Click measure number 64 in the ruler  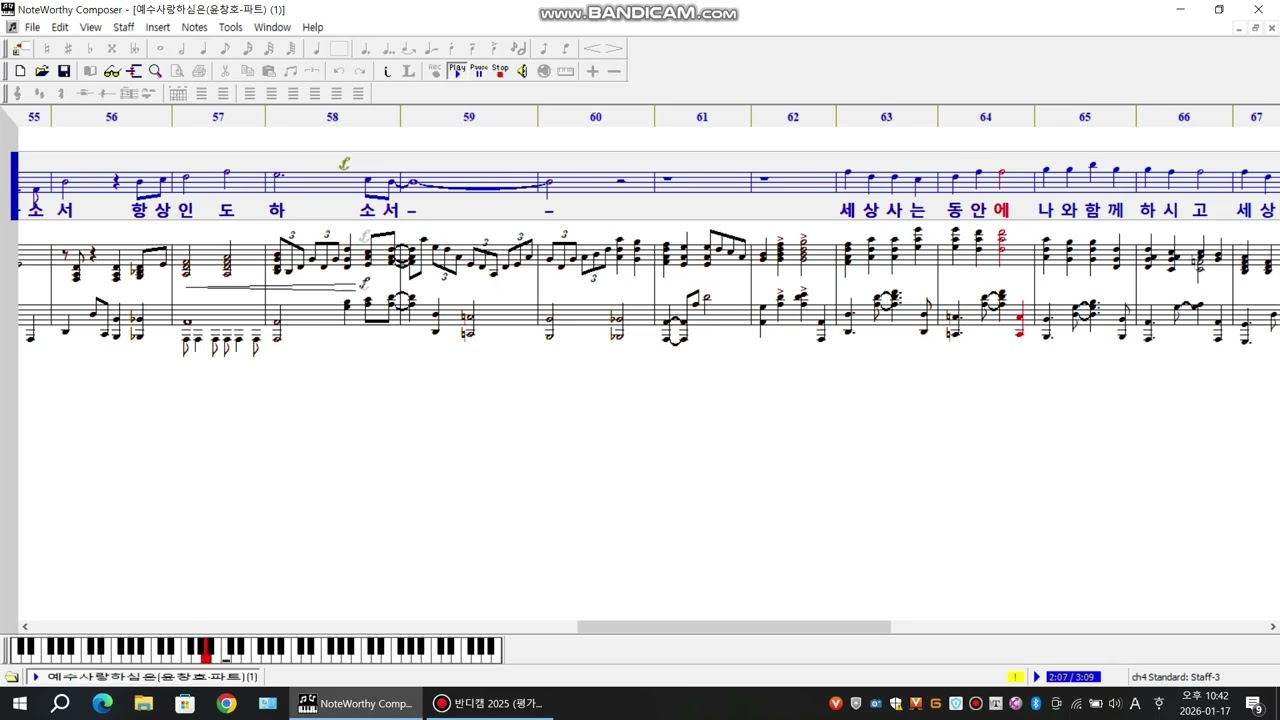[x=985, y=117]
